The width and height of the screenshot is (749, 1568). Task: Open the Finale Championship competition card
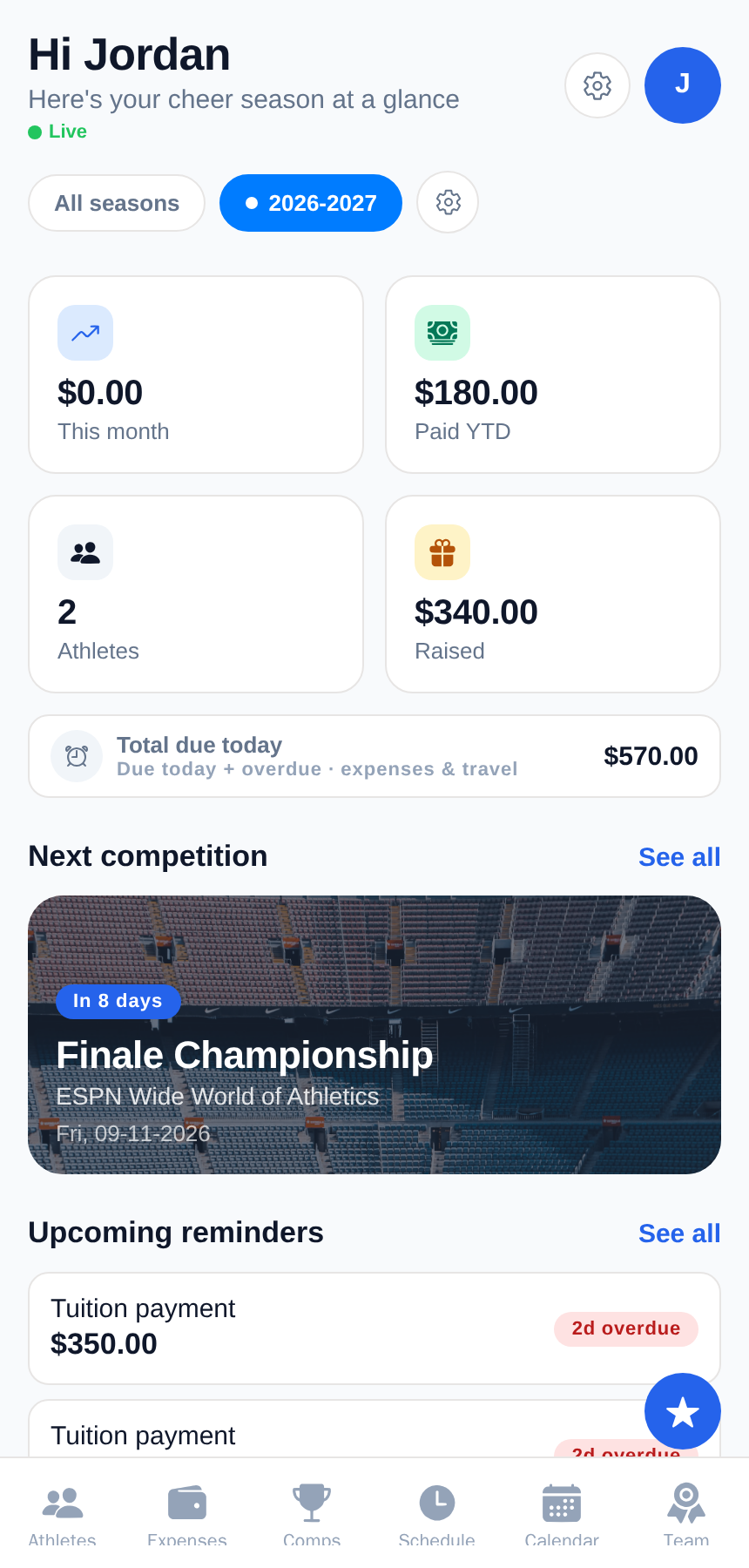pos(374,1035)
